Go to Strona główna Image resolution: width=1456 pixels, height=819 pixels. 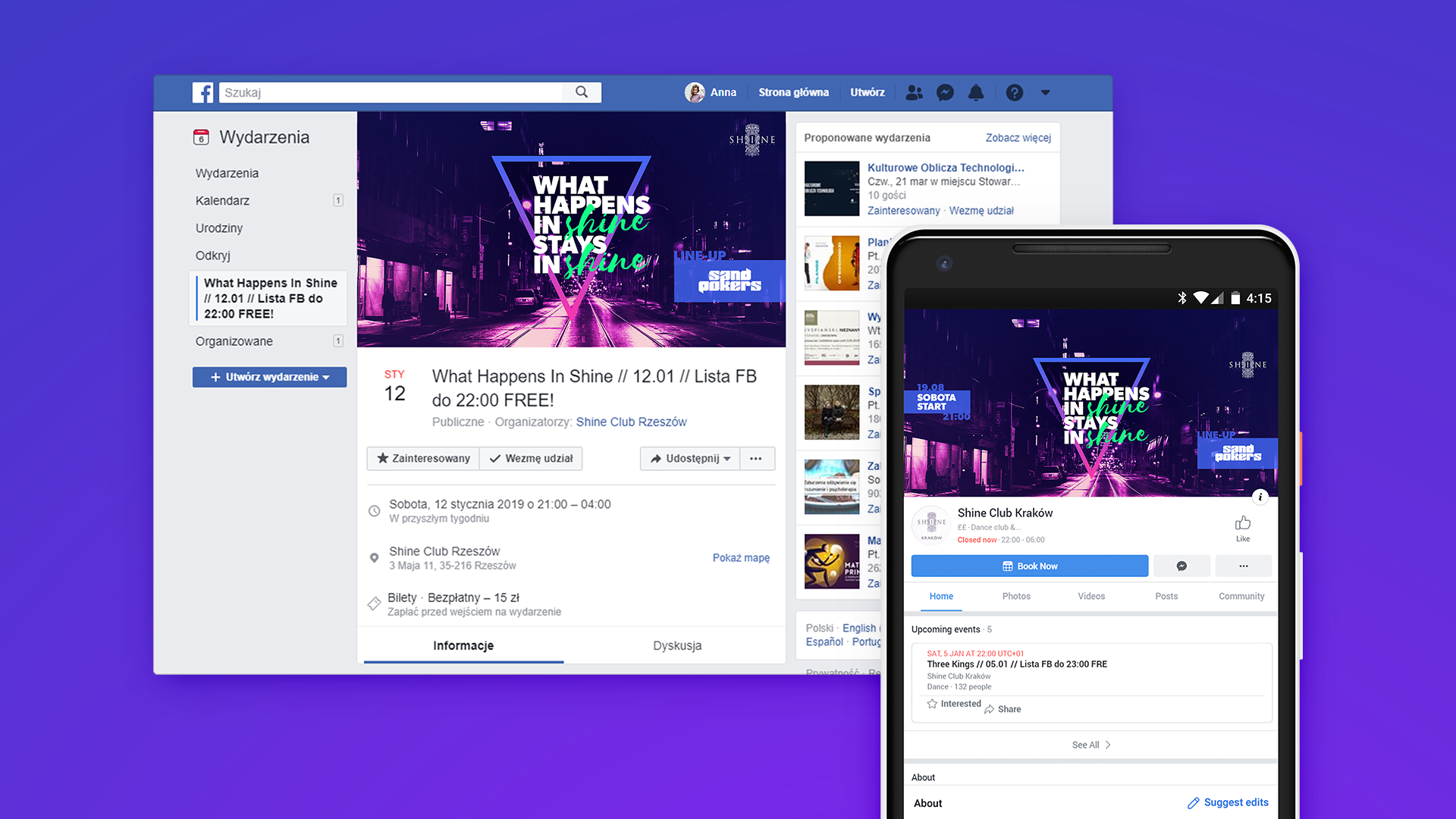tap(793, 93)
